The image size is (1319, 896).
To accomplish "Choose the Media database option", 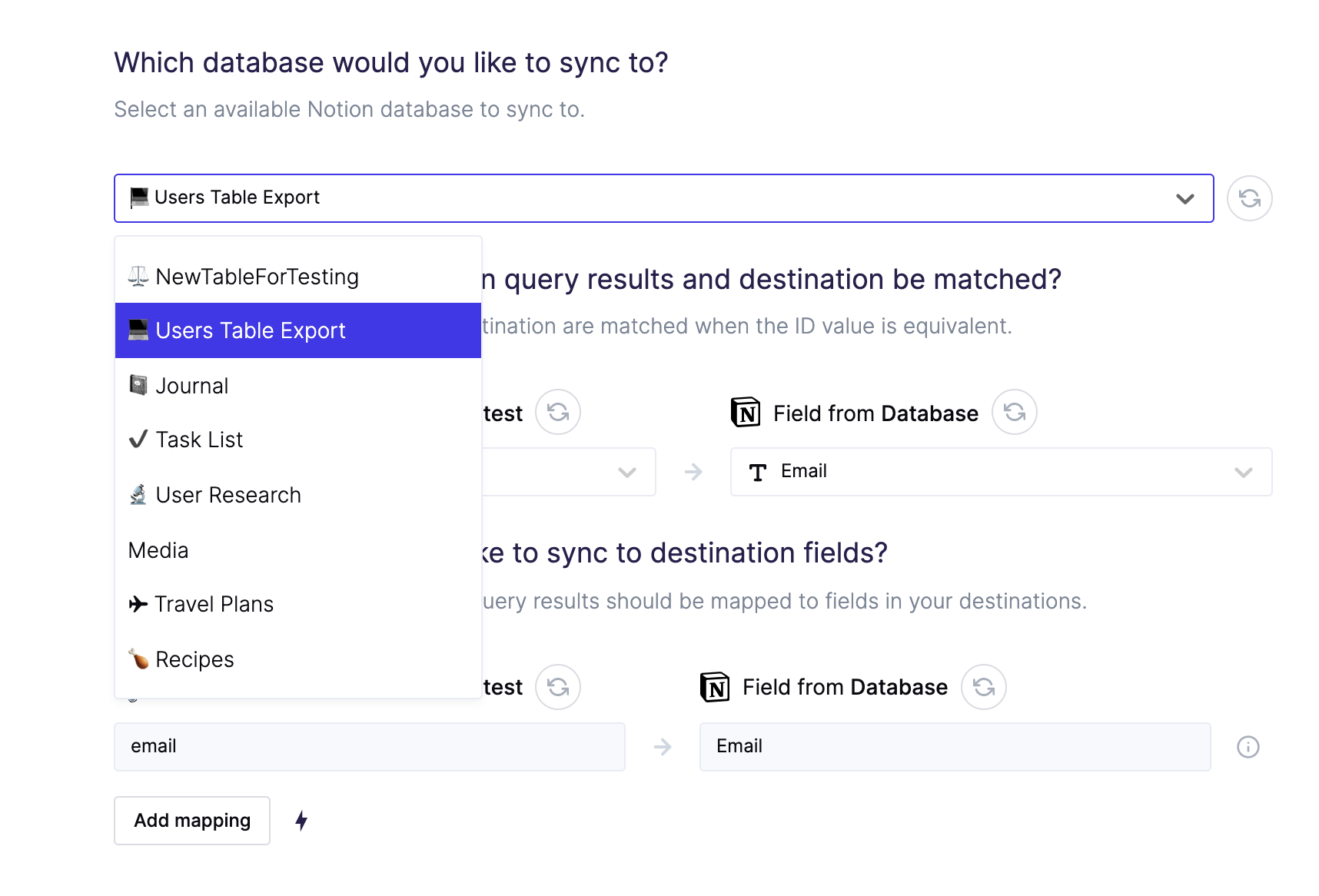I will [298, 550].
